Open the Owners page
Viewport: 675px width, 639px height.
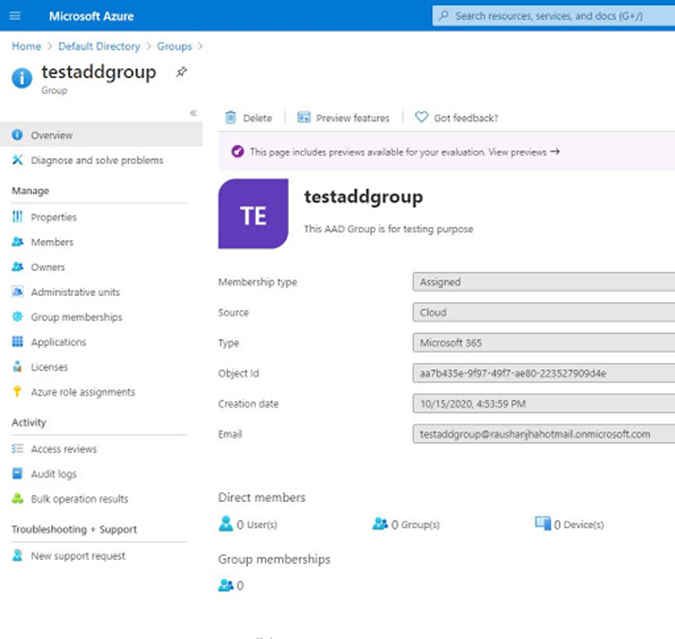point(48,267)
